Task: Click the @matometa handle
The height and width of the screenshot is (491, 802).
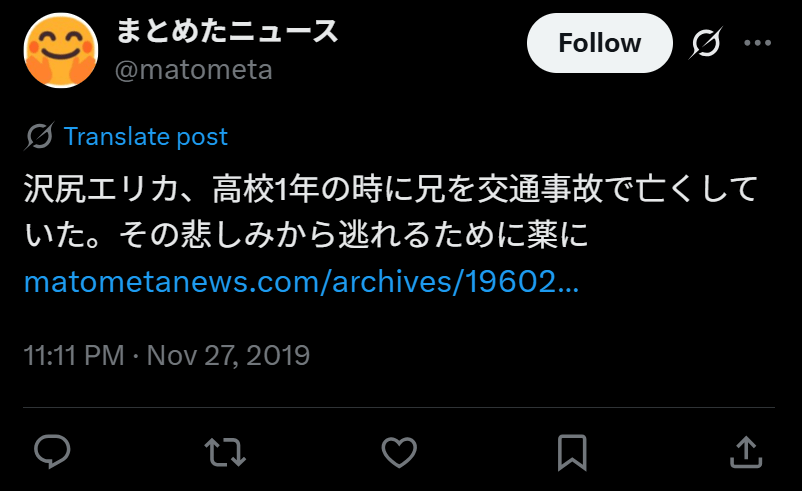Action: (194, 70)
